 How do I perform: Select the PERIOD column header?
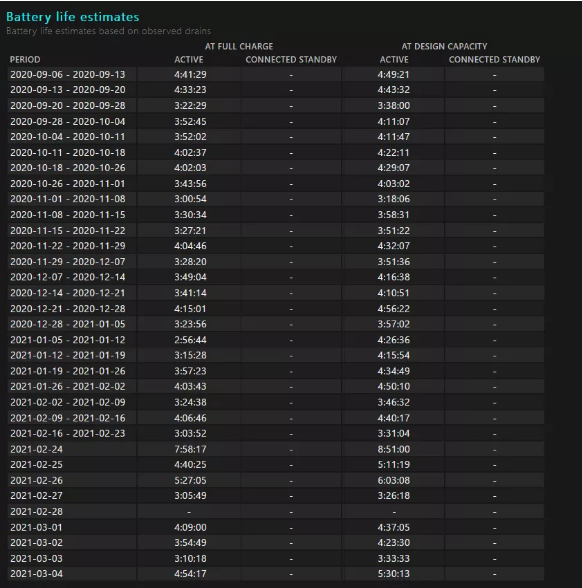[x=25, y=60]
